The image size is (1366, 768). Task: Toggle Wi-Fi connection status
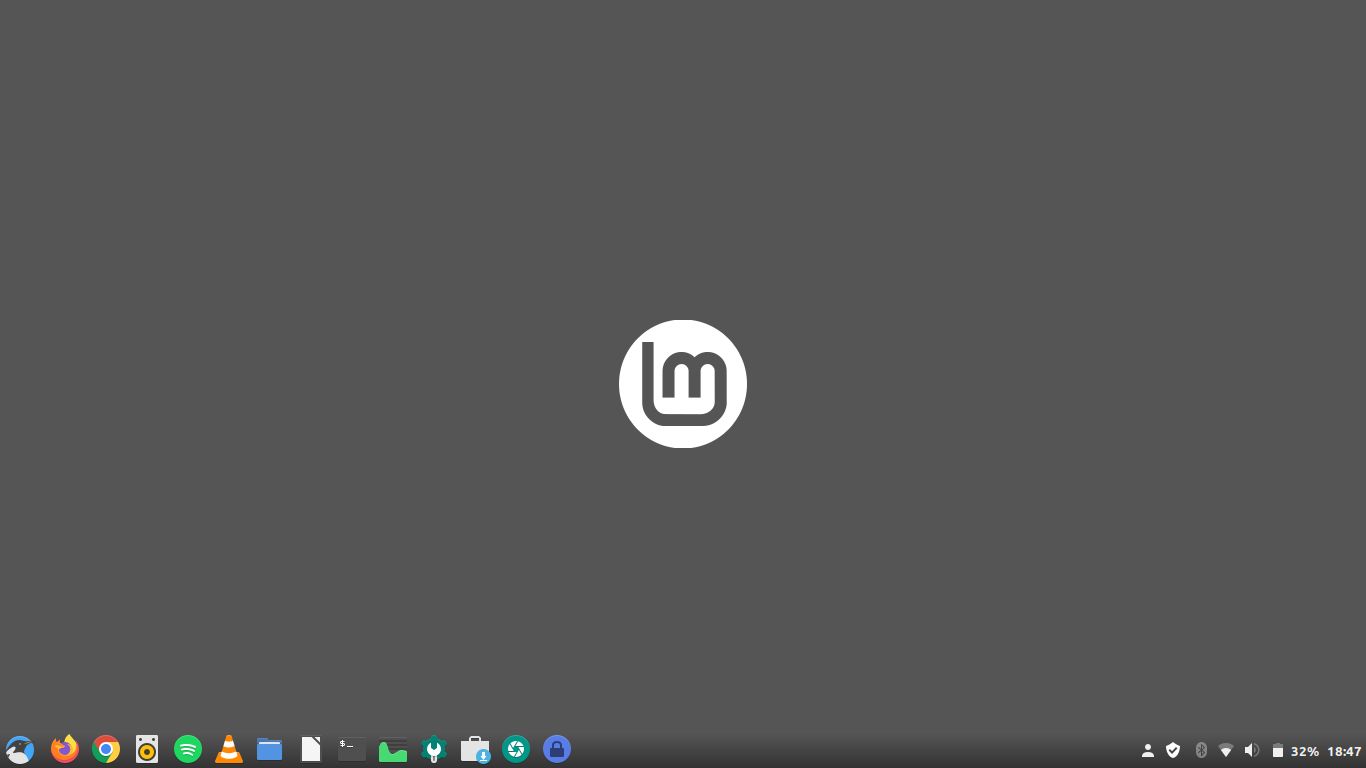pos(1226,750)
